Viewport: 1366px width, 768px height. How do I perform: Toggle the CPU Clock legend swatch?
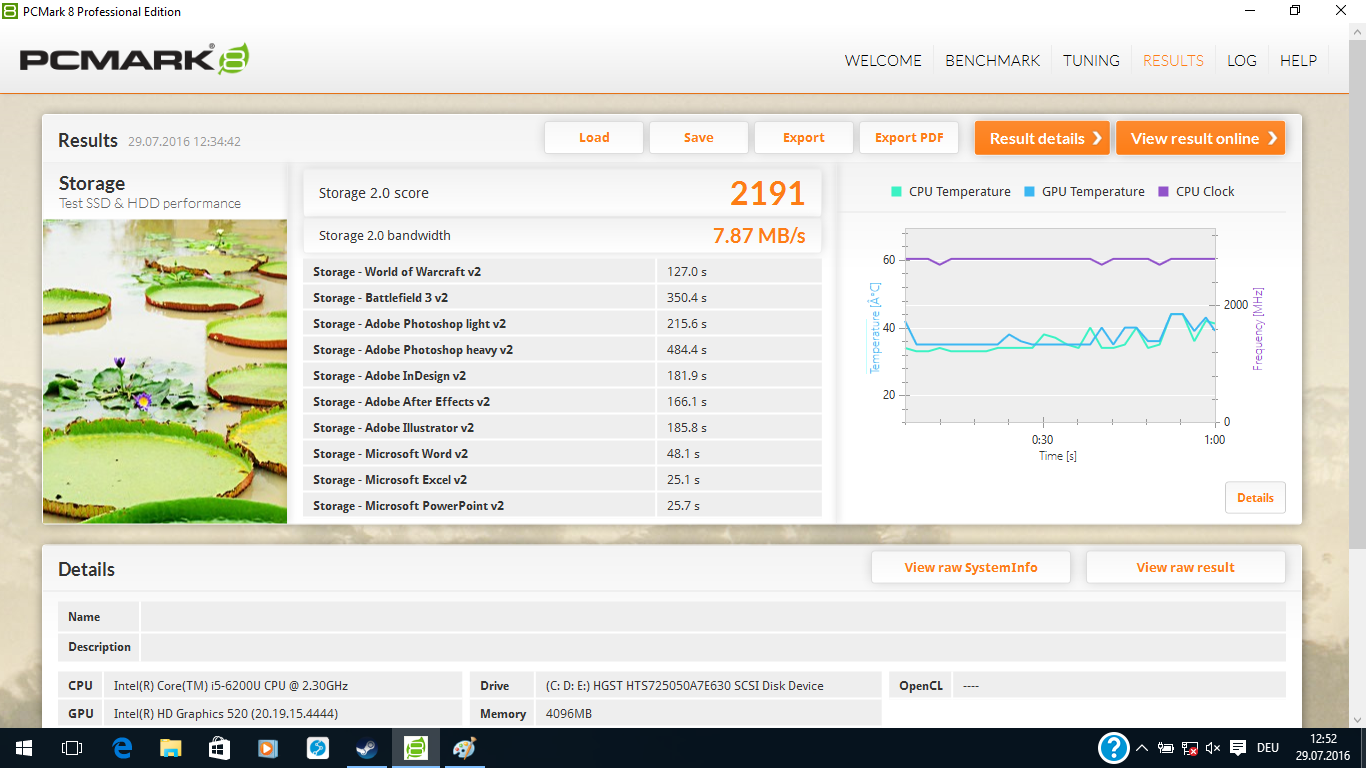tap(1164, 192)
